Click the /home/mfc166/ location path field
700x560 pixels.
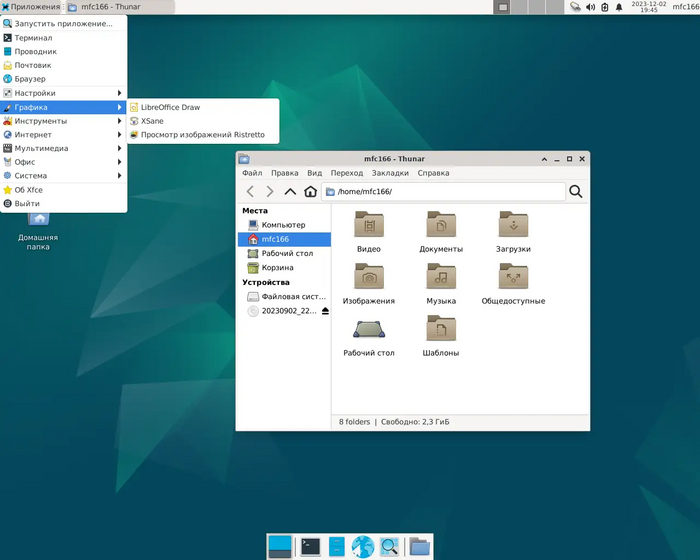[x=443, y=192]
